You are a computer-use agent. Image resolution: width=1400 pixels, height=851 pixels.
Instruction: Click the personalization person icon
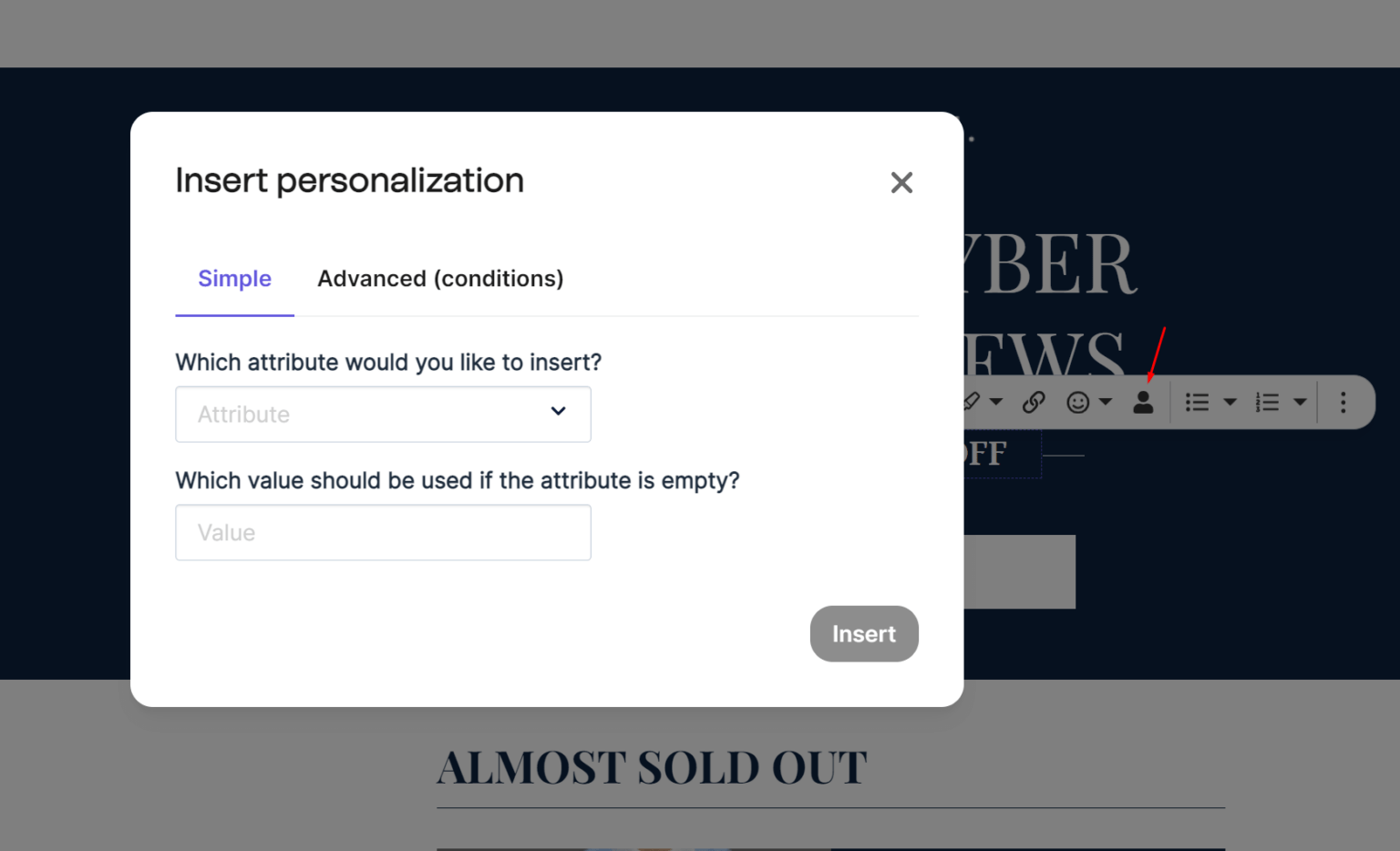click(1142, 401)
